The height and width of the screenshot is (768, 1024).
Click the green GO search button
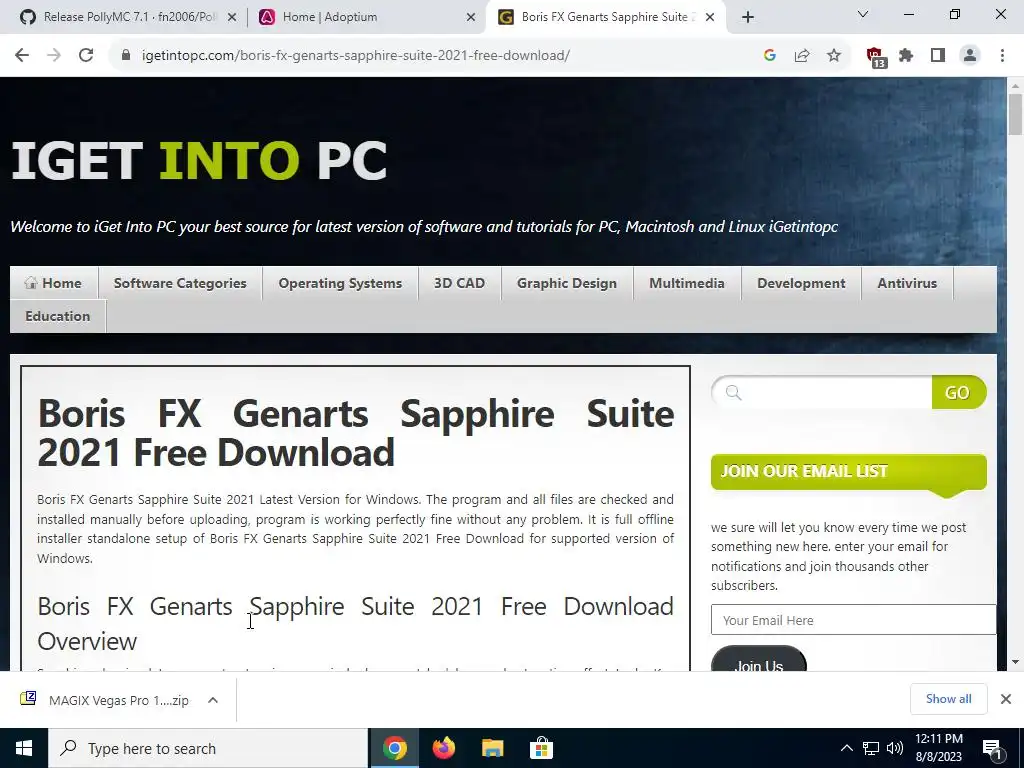958,392
